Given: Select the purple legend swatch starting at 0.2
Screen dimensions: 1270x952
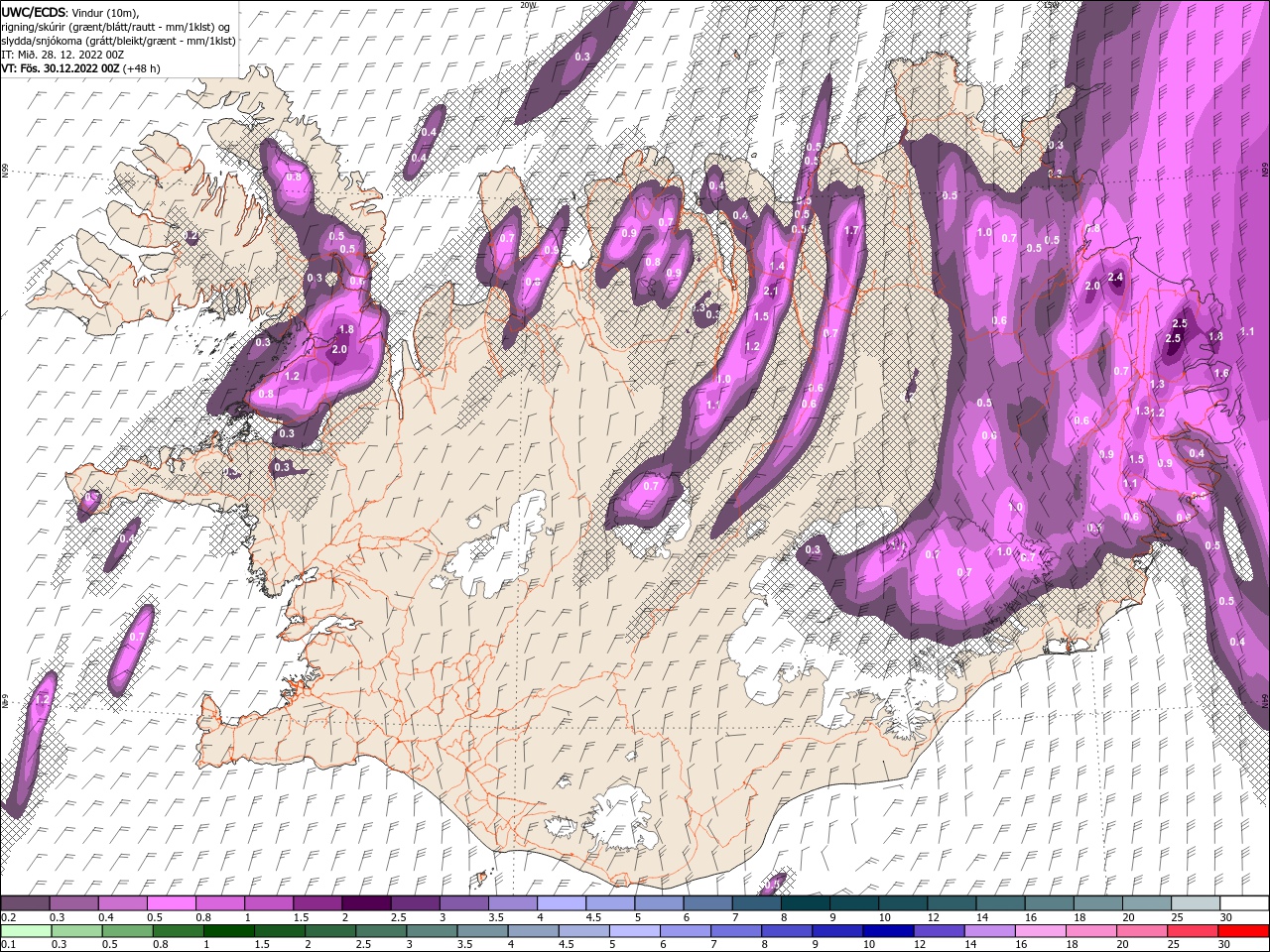Looking at the screenshot, I should (25, 903).
